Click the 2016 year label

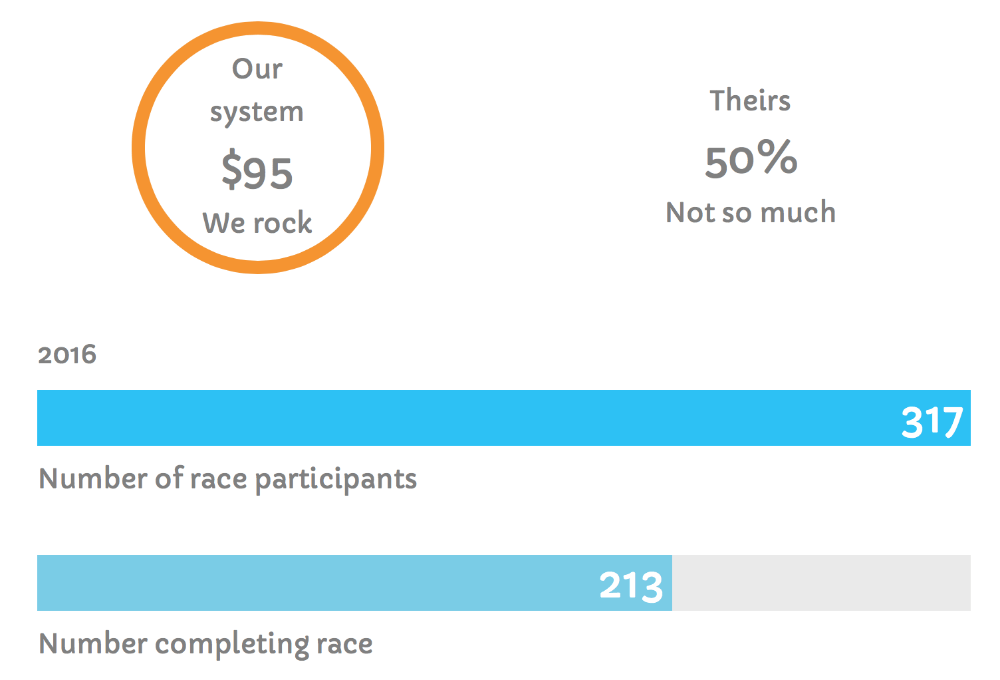point(67,355)
